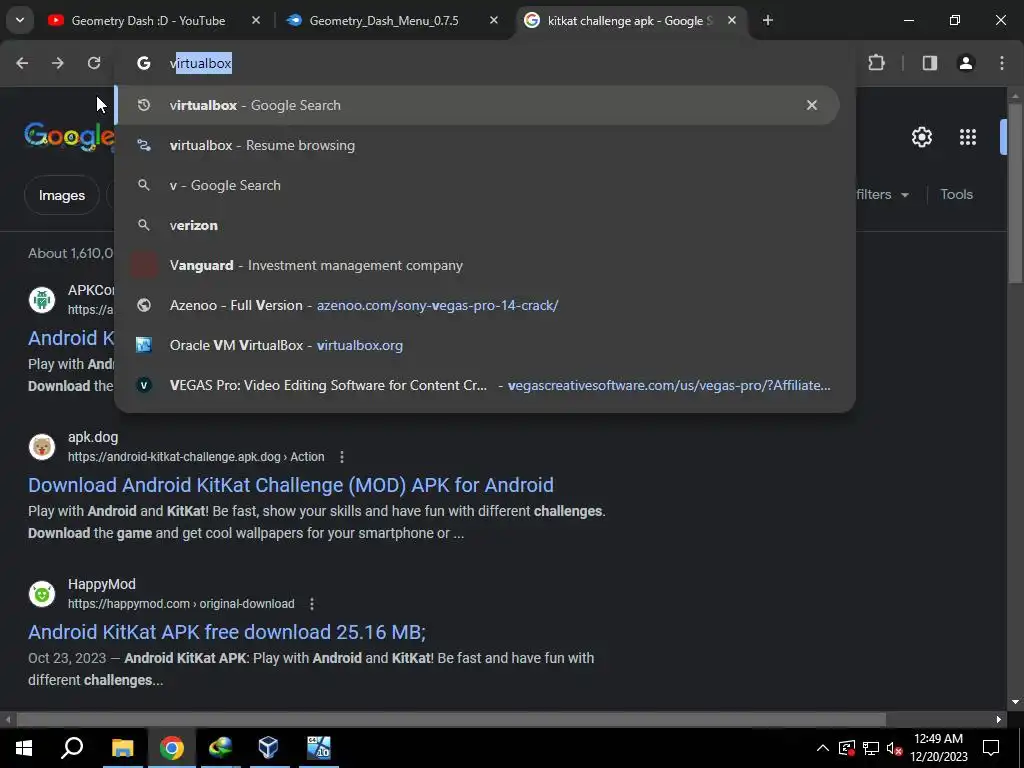Screen dimensions: 1024x768
Task: Open more options for the HappyMod result
Action: point(312,604)
